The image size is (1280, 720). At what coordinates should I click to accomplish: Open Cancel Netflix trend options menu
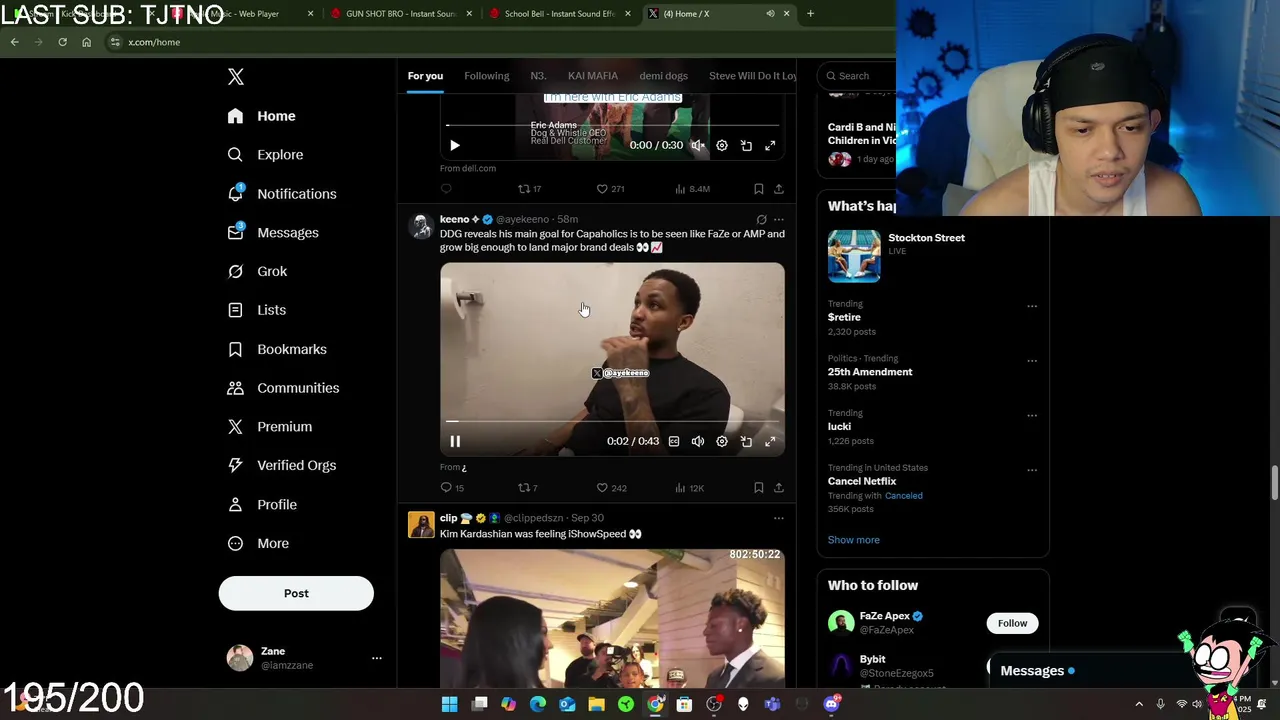point(1032,470)
